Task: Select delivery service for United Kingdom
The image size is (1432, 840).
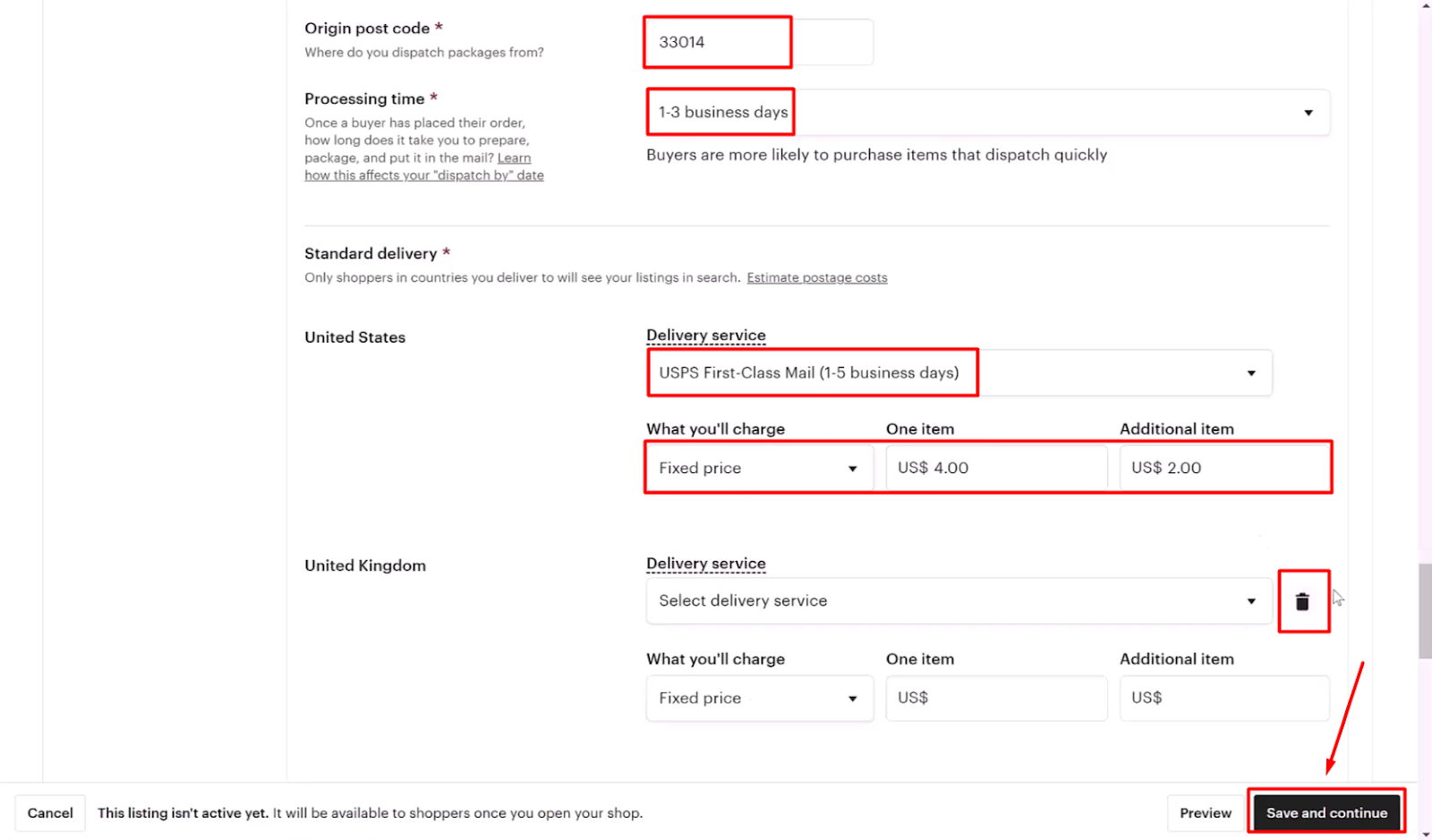Action: point(959,601)
